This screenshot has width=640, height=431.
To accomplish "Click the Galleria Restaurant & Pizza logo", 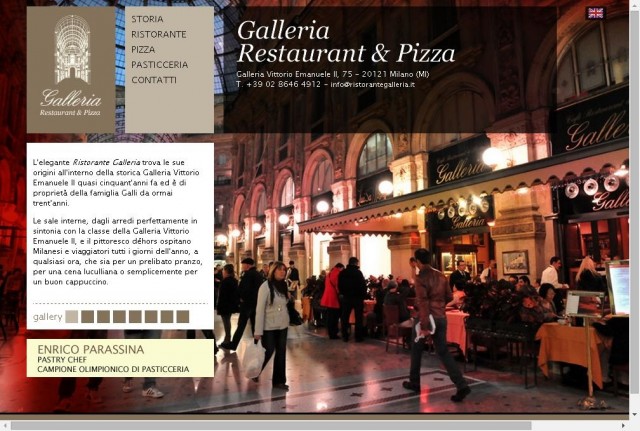I will [71, 69].
